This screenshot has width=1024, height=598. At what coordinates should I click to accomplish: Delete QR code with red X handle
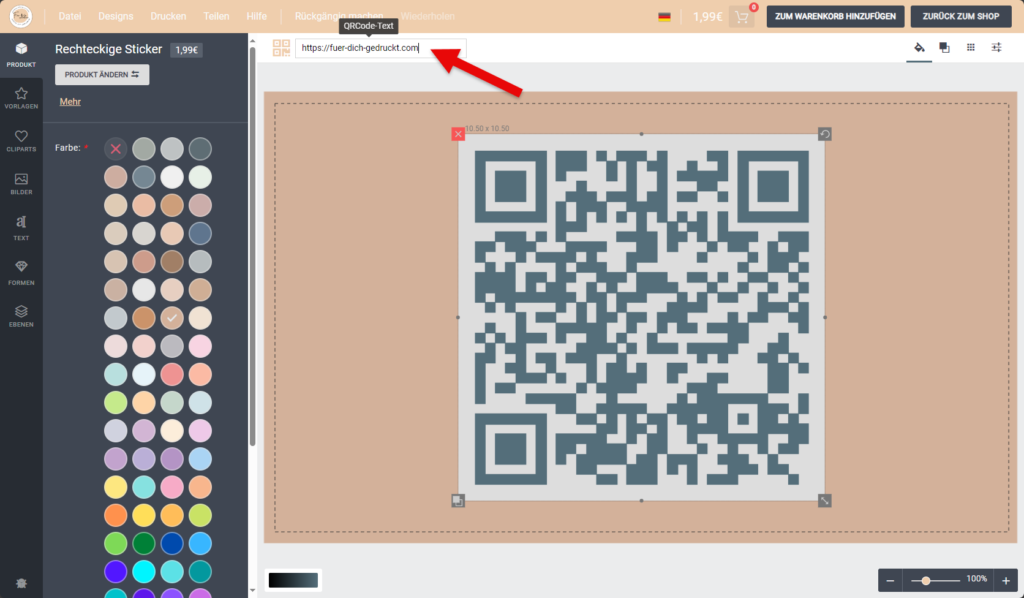458,134
